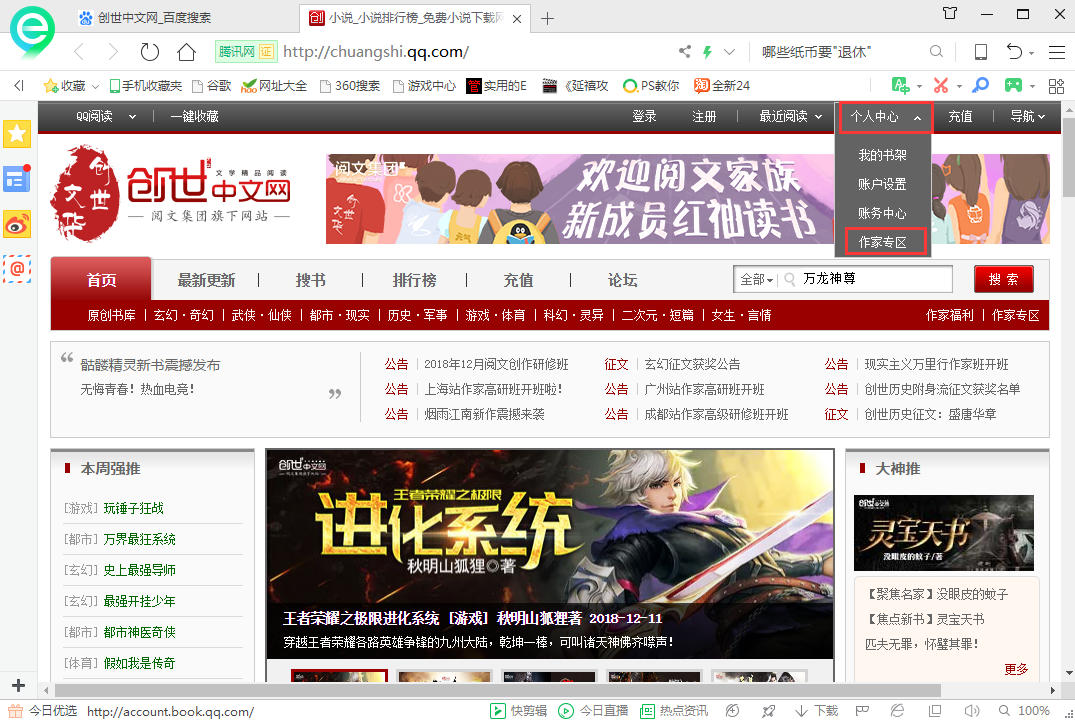The width and height of the screenshot is (1075, 723).
Task: Expand the undo history dropdown arrow
Action: pos(1031,52)
